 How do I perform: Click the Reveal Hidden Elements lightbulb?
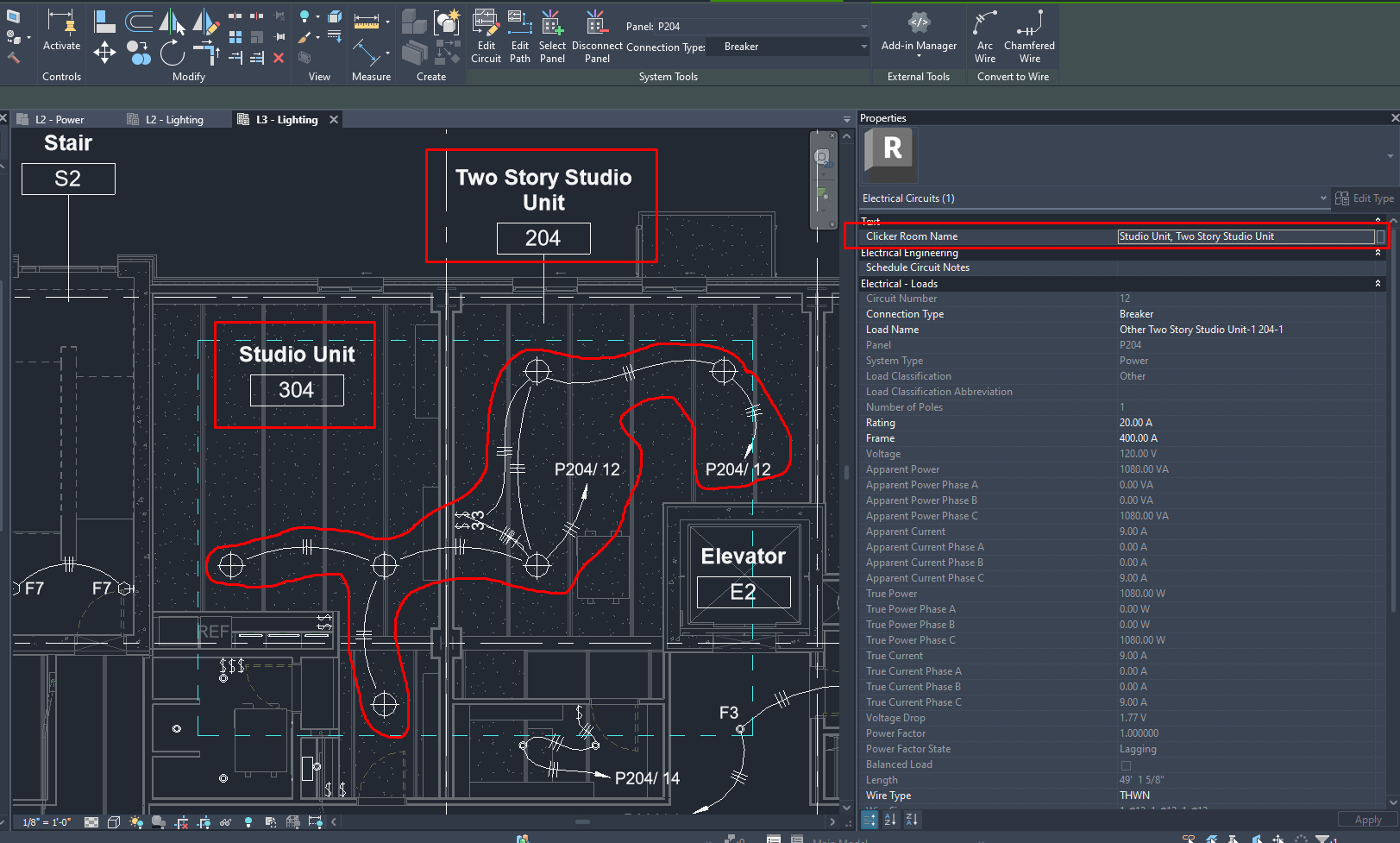click(x=248, y=822)
